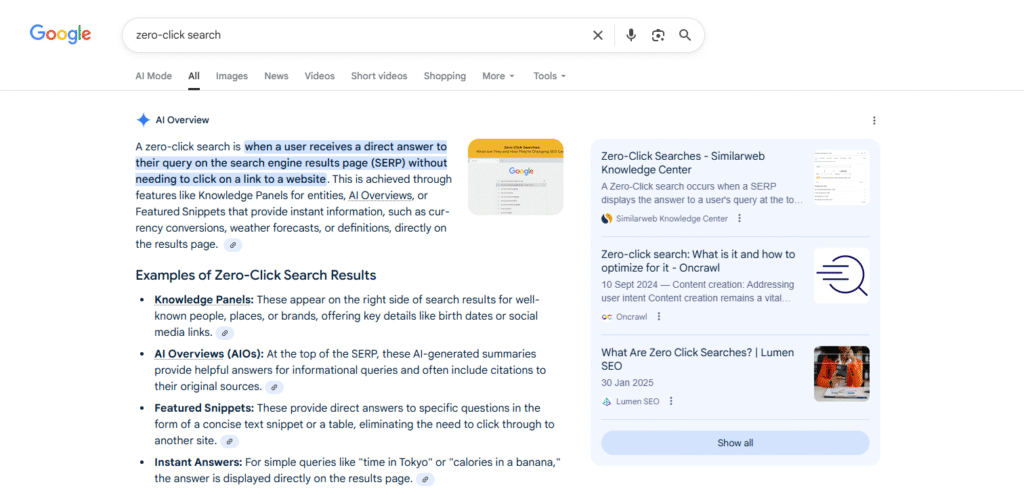Open three-dot menu beside Lumen SEO source

pyautogui.click(x=671, y=401)
